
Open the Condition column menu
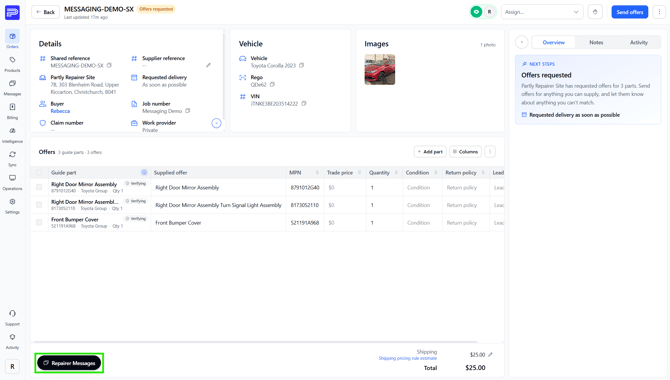[436, 172]
